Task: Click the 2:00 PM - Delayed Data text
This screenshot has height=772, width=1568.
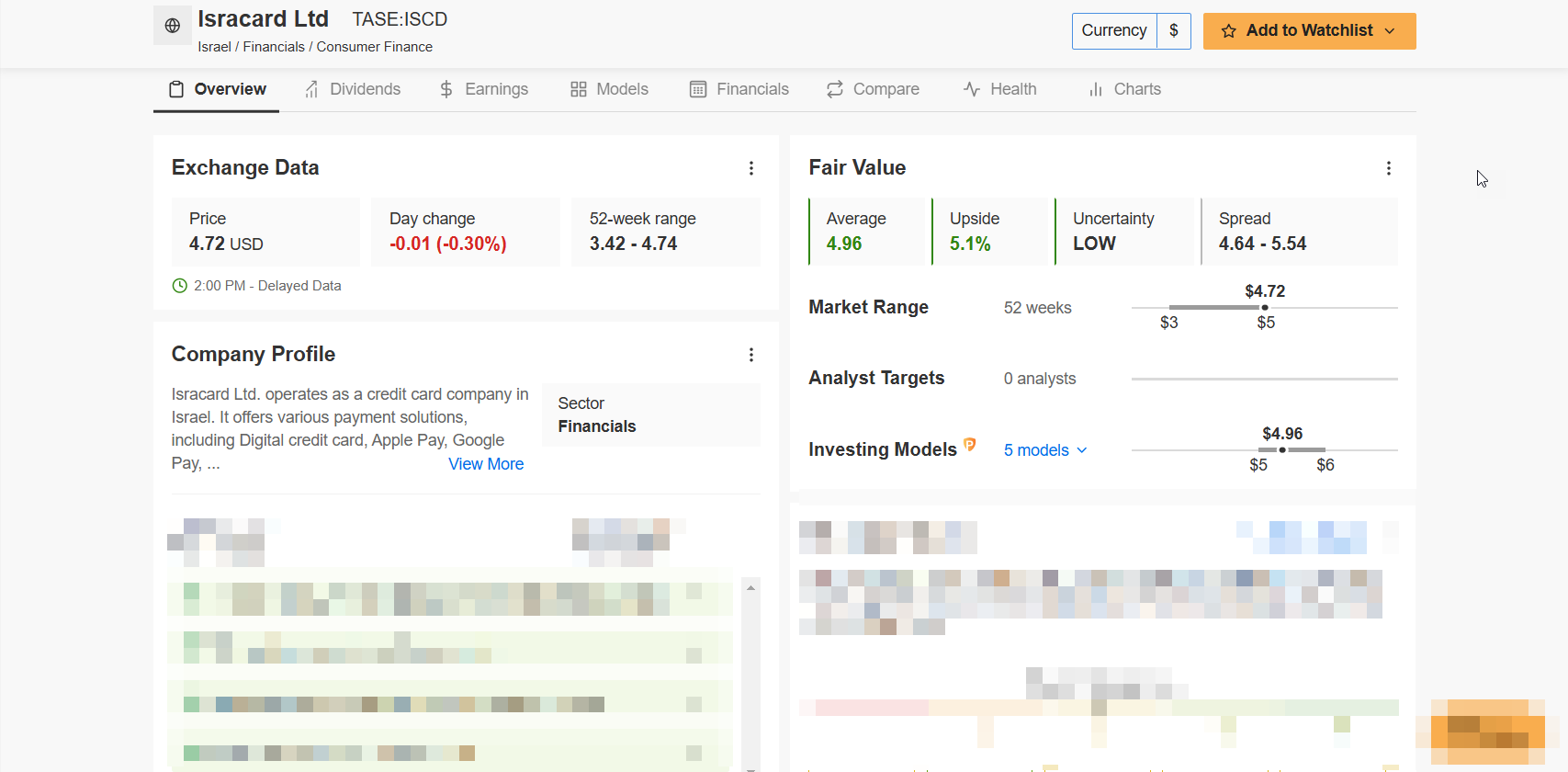Action: coord(267,286)
